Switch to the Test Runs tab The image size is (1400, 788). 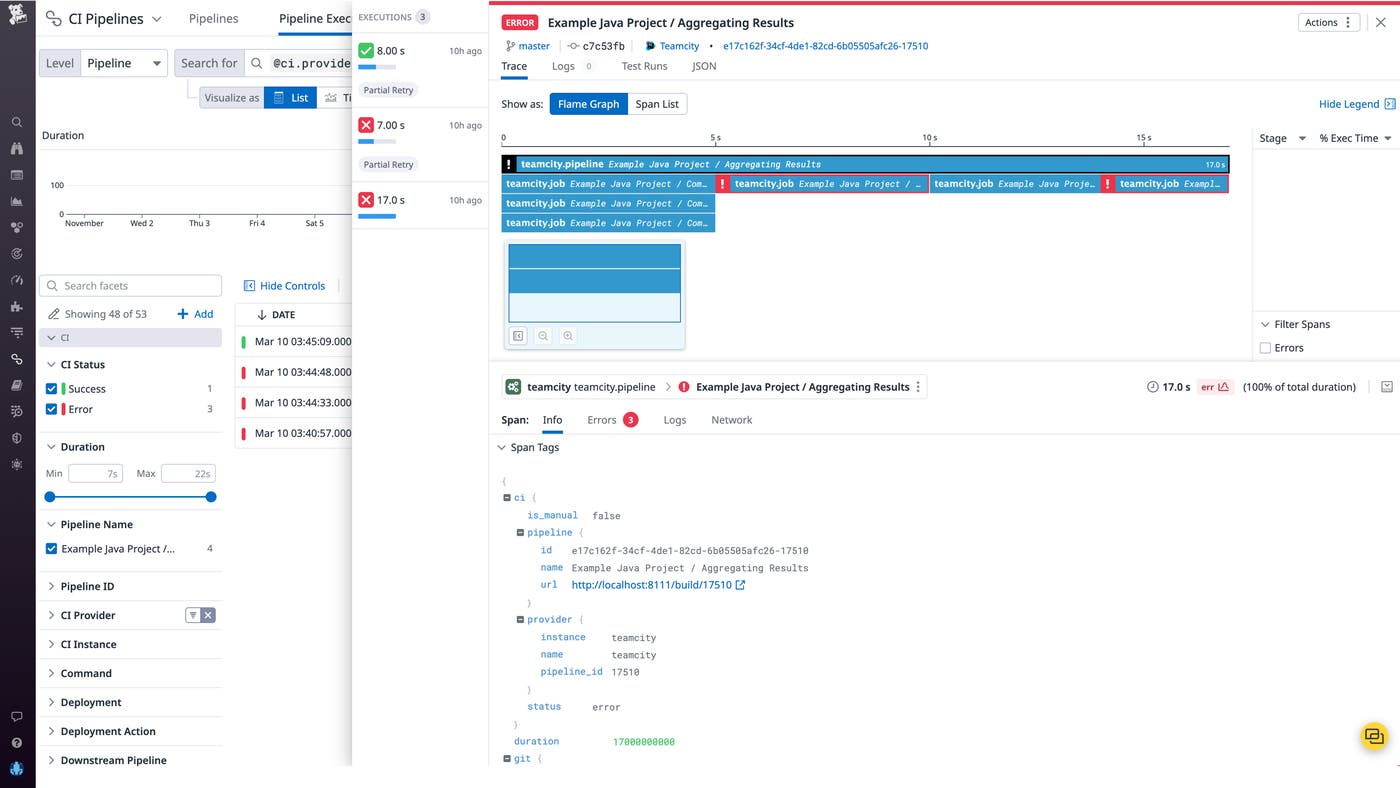pyautogui.click(x=644, y=66)
